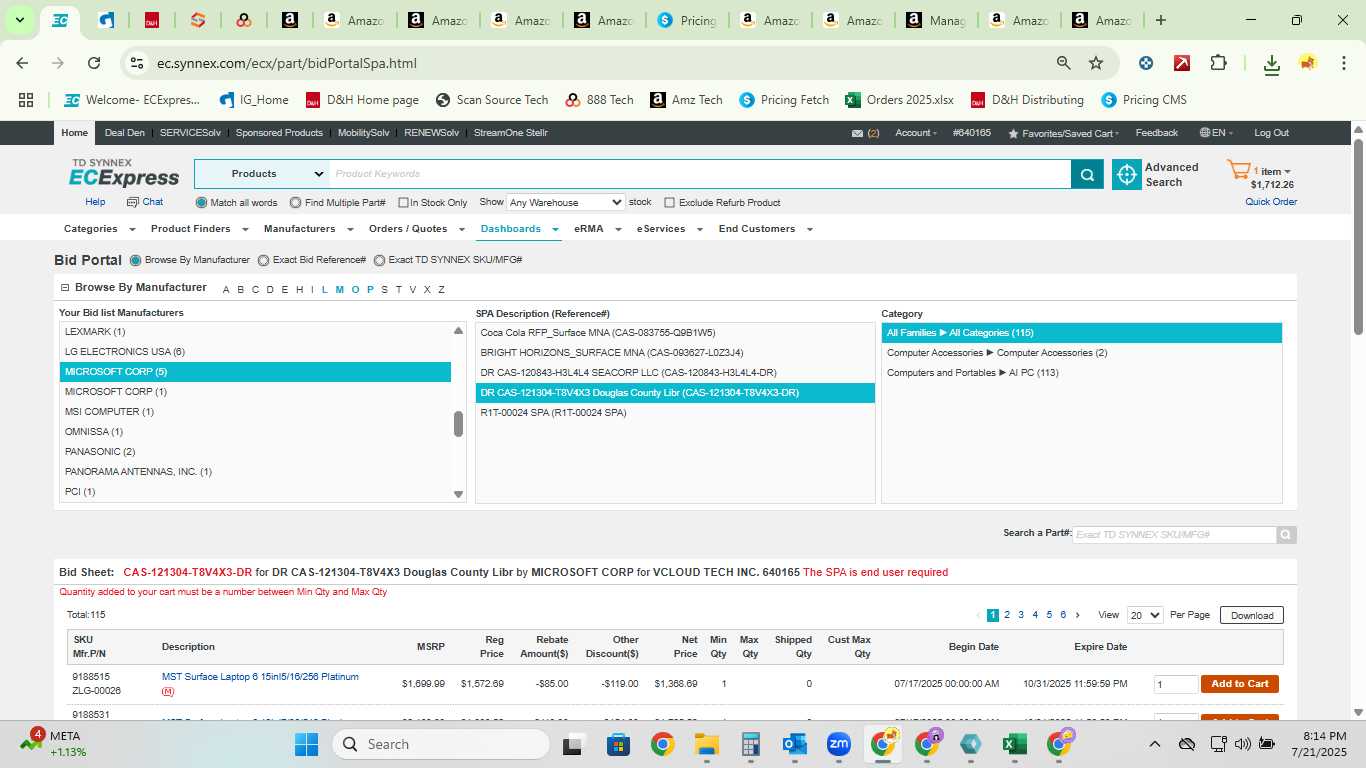
Task: Click the manufacturer list scroll-down arrow
Action: tap(459, 494)
